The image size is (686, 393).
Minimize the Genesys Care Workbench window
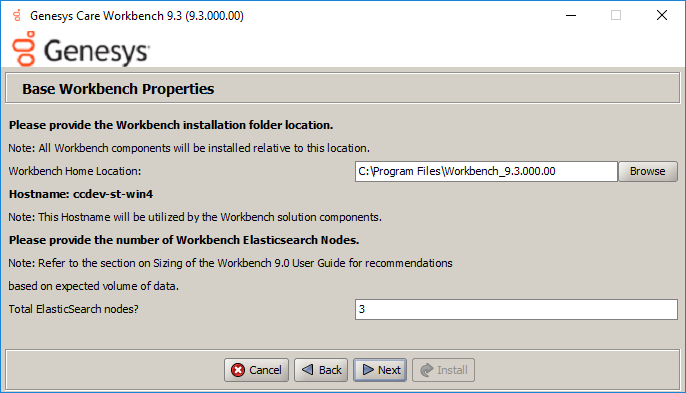coord(571,15)
